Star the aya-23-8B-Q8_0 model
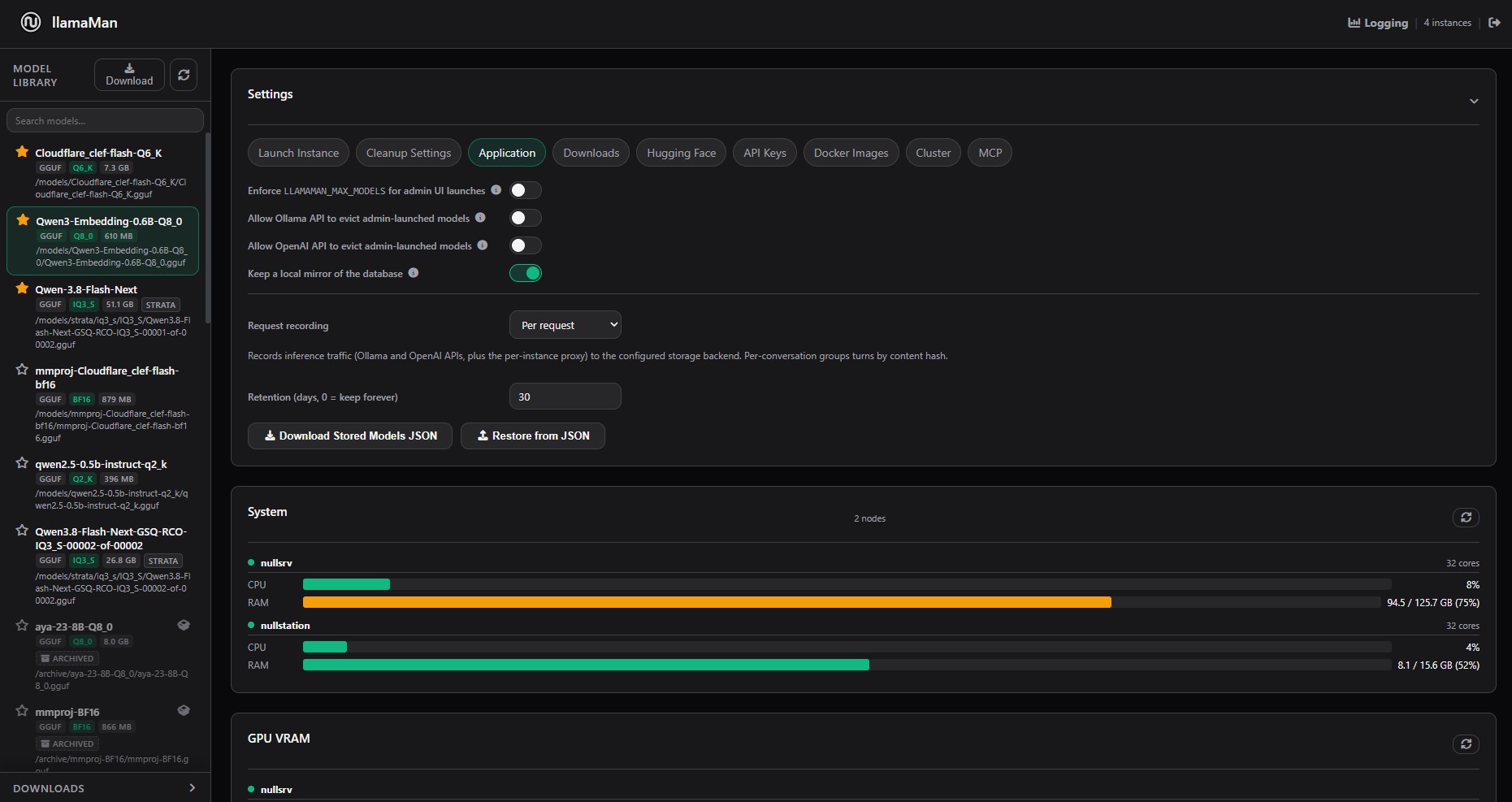Screen dimensions: 1512x802 click(x=22, y=626)
